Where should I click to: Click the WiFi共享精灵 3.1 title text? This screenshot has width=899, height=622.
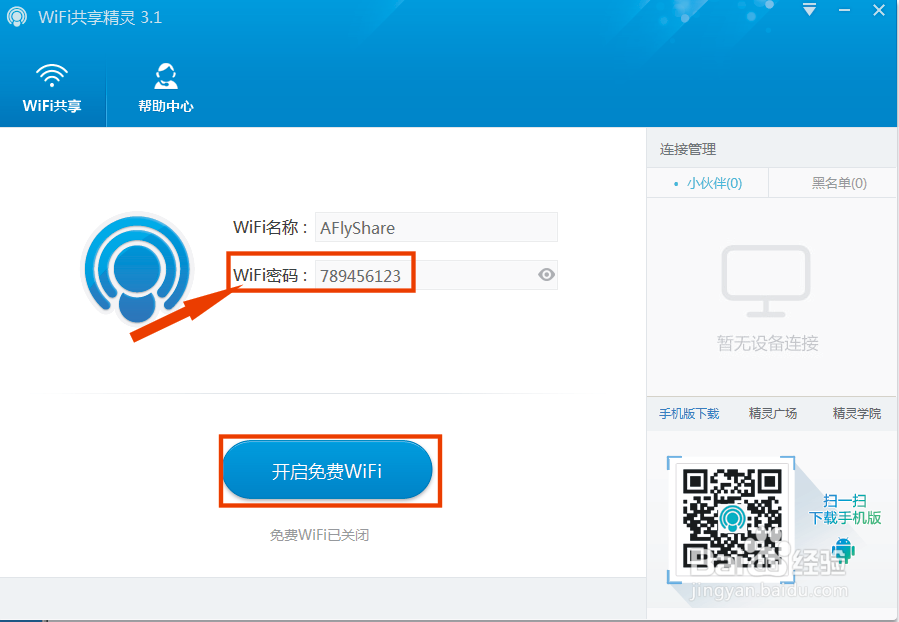(100, 17)
